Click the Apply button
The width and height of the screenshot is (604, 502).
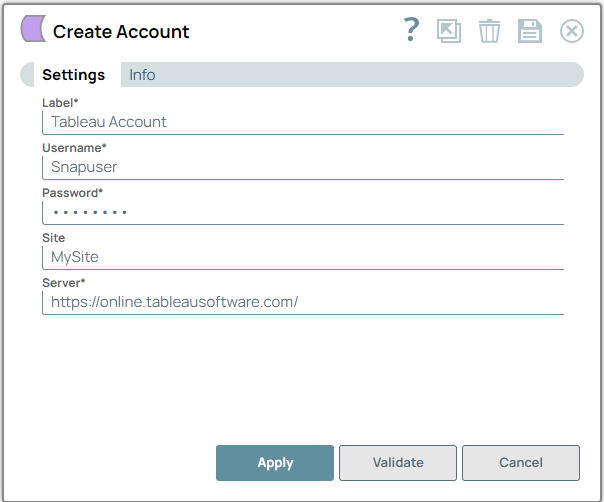[275, 463]
